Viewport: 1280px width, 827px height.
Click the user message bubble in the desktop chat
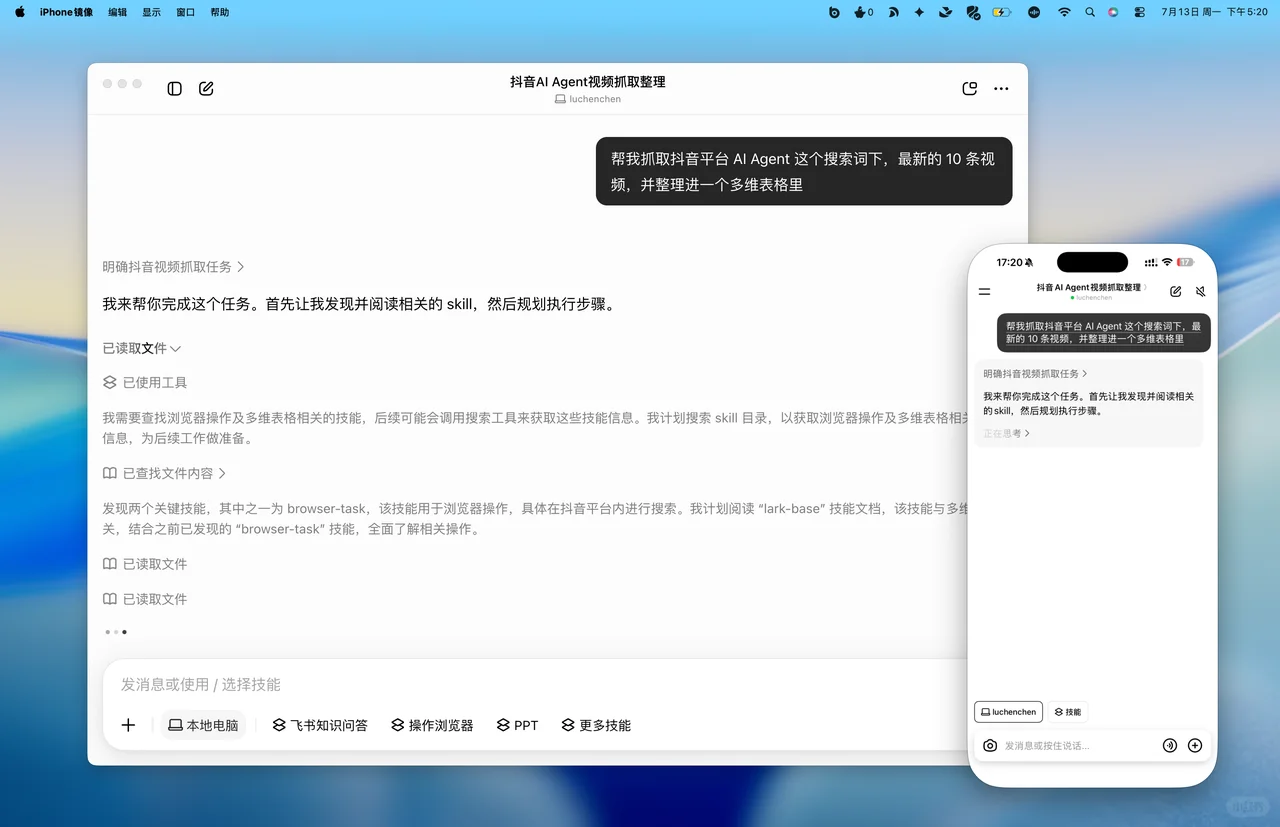[x=804, y=171]
